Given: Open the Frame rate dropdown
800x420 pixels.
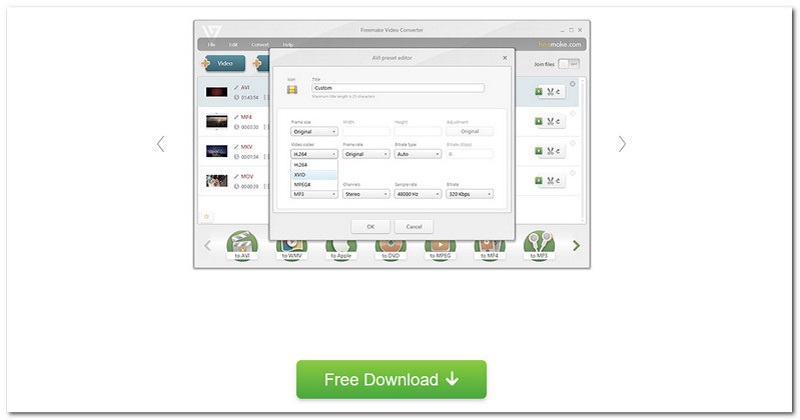Looking at the screenshot, I should click(366, 154).
